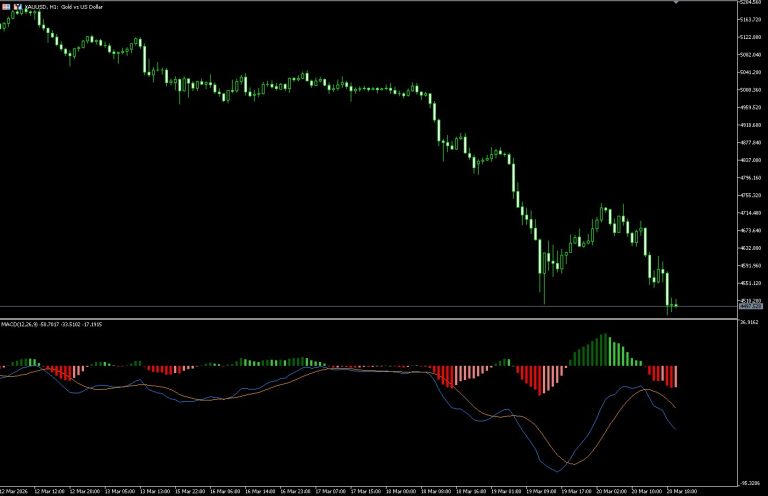Click the 5163.720 price axis label
This screenshot has height=496, width=768.
tap(751, 20)
